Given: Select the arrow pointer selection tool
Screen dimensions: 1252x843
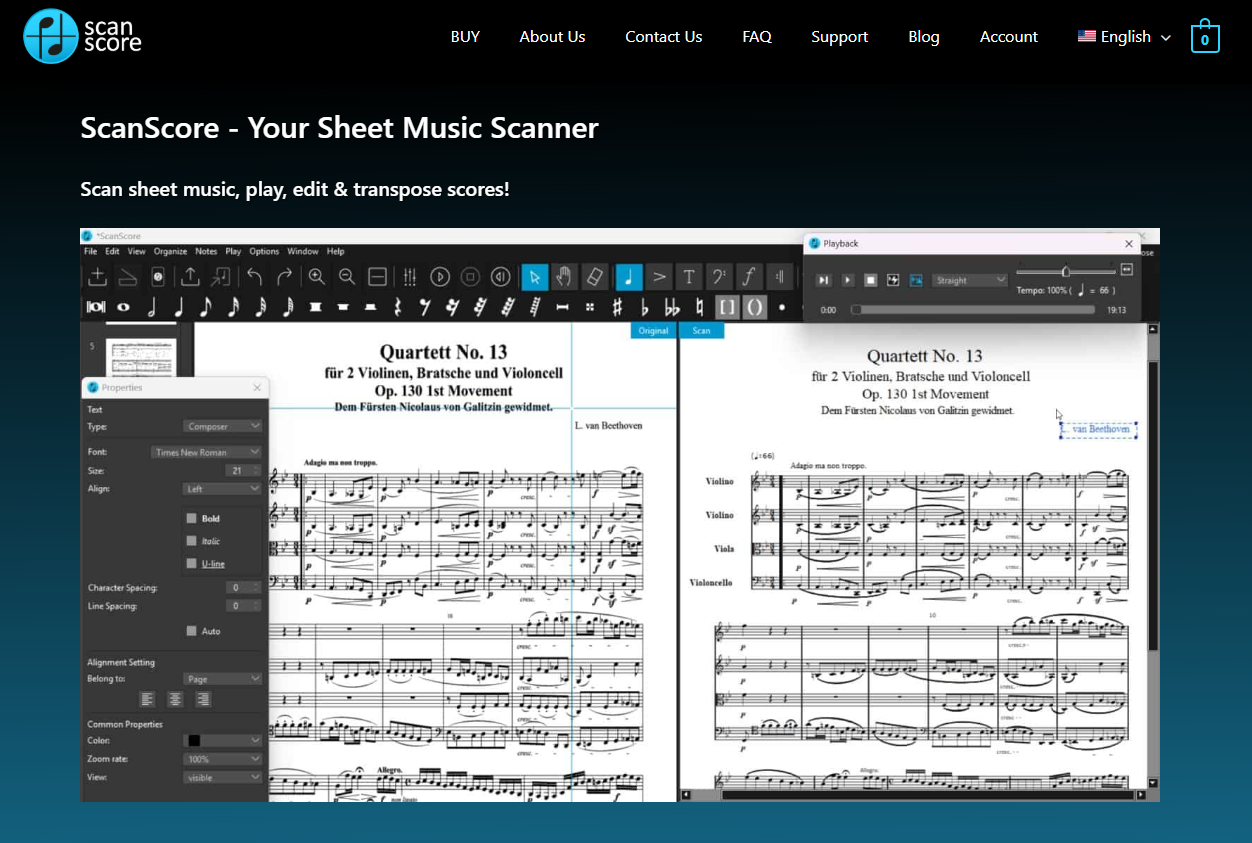Looking at the screenshot, I should click(535, 277).
